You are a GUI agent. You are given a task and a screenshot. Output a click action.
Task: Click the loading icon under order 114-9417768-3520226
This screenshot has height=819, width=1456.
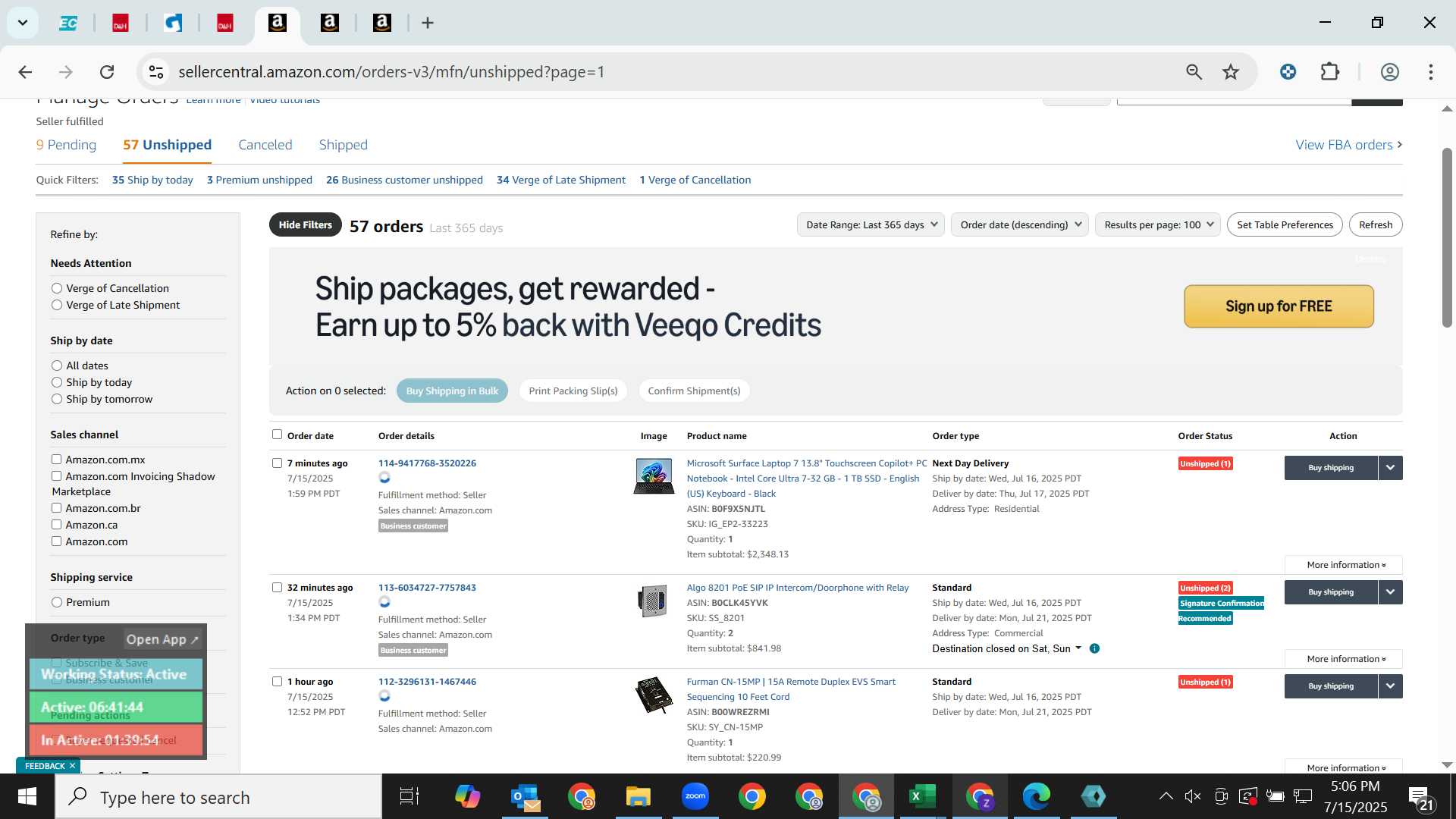[384, 478]
